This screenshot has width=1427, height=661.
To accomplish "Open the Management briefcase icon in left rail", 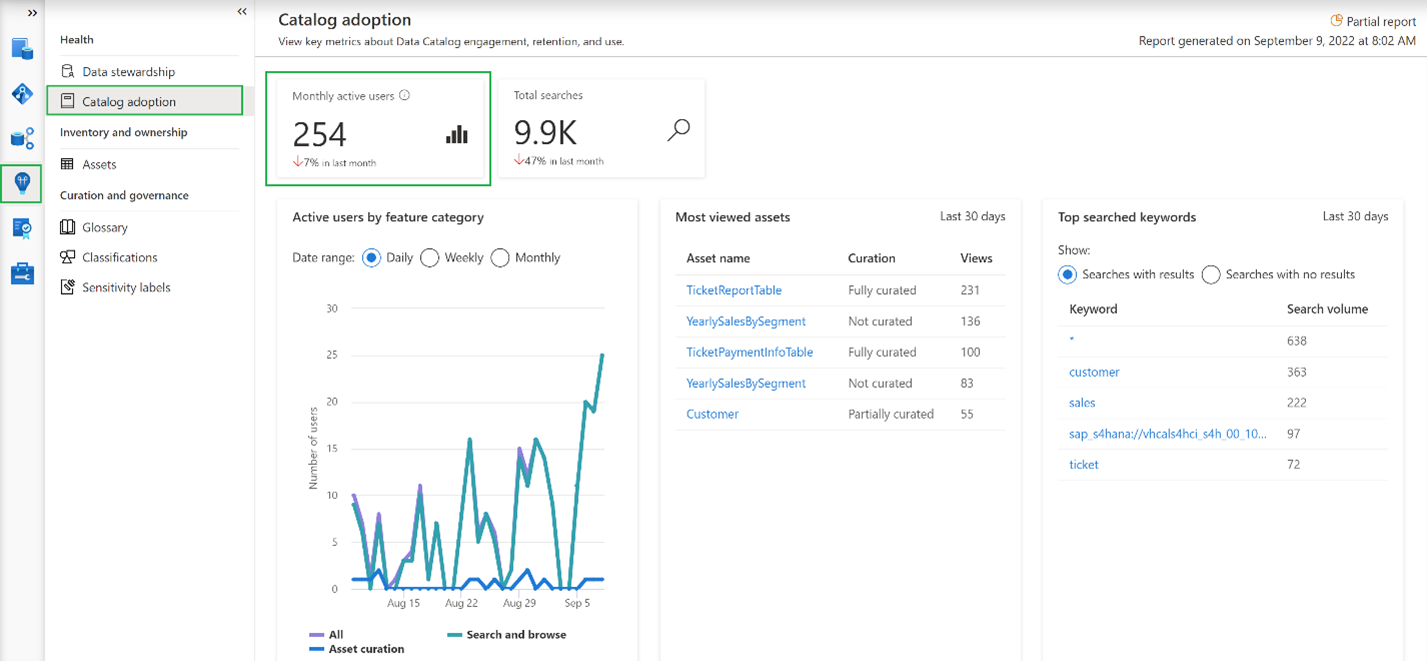I will pos(22,273).
